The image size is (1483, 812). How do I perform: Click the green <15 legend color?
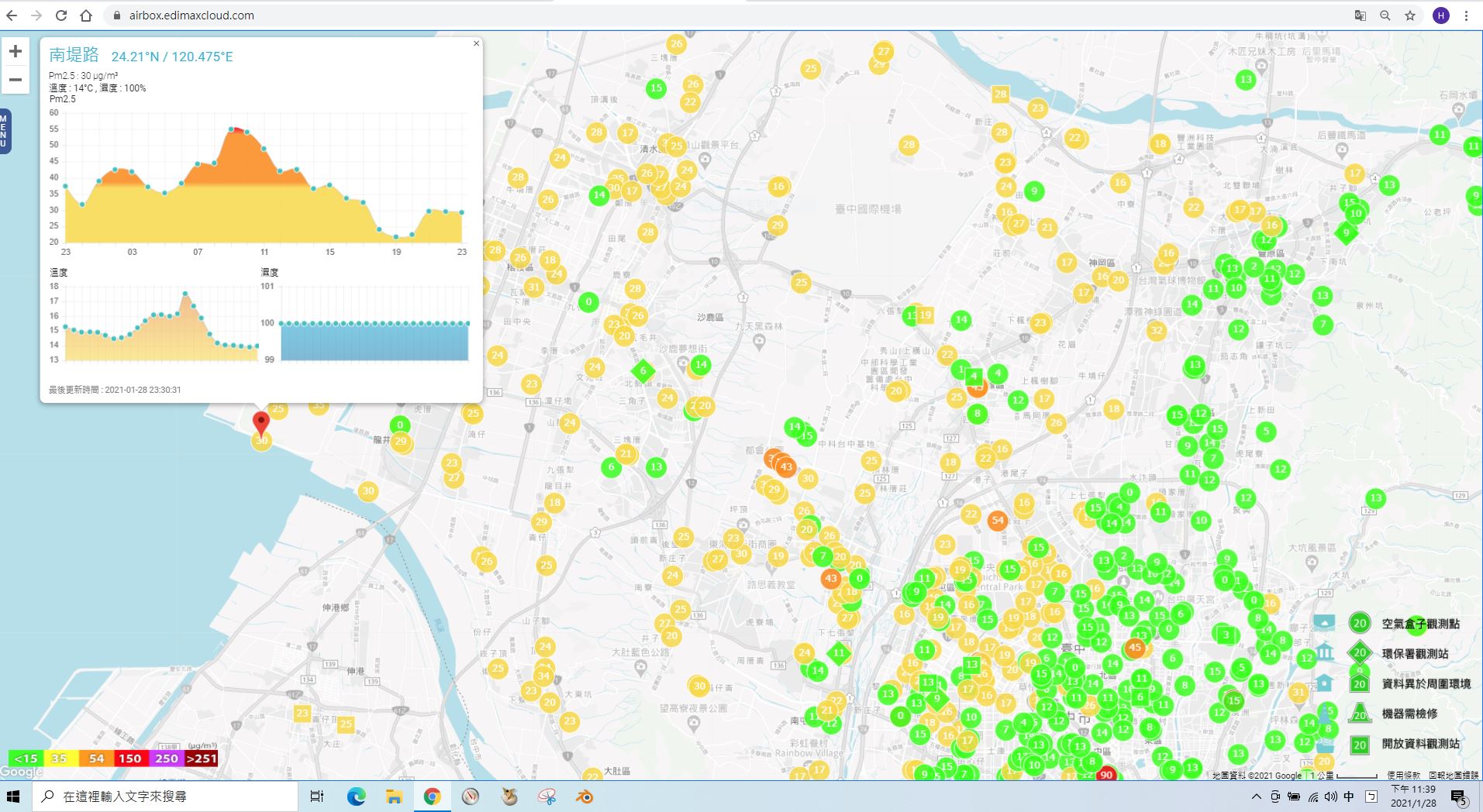click(26, 759)
